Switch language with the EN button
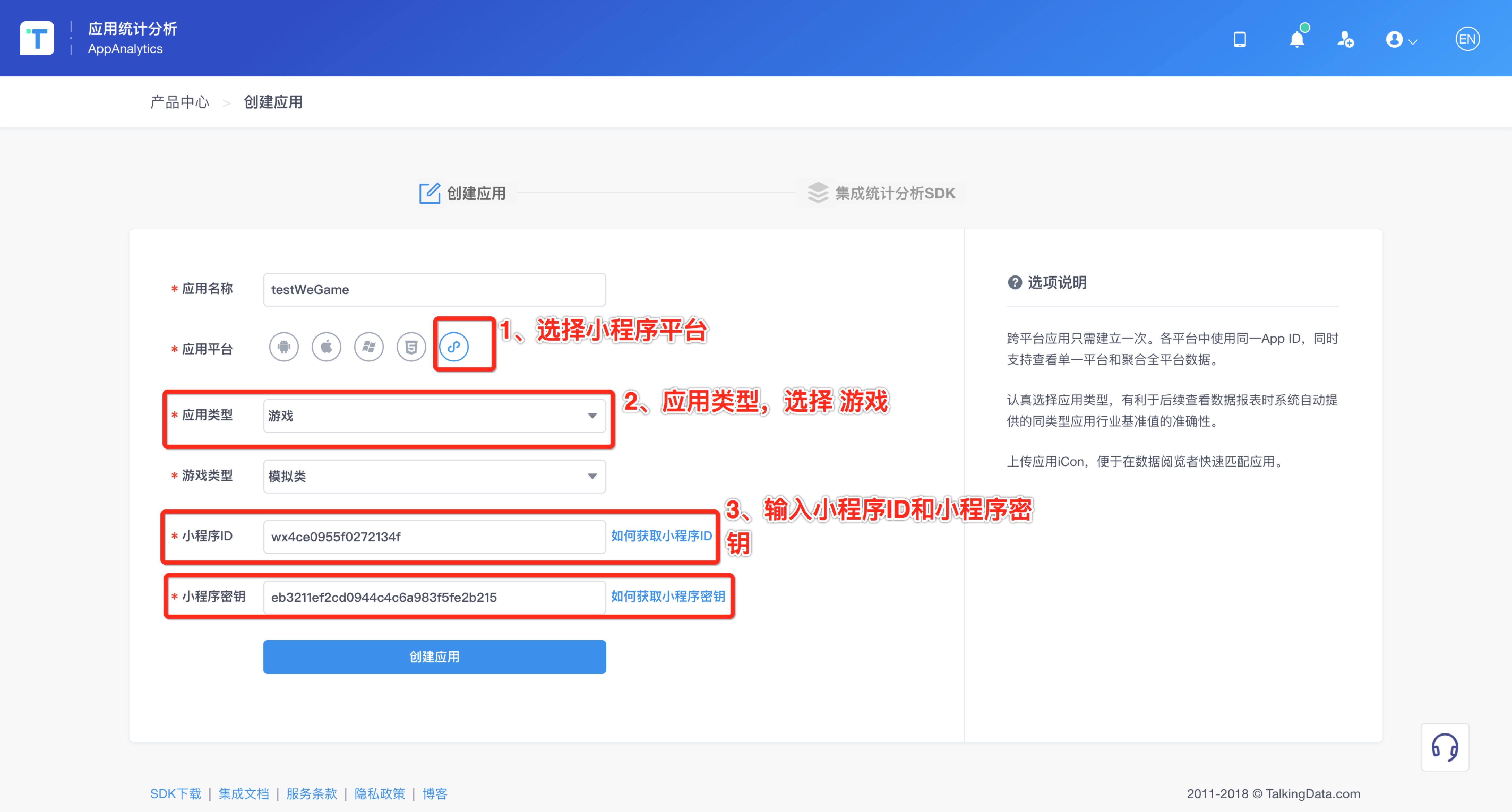Image resolution: width=1512 pixels, height=812 pixels. pos(1467,39)
